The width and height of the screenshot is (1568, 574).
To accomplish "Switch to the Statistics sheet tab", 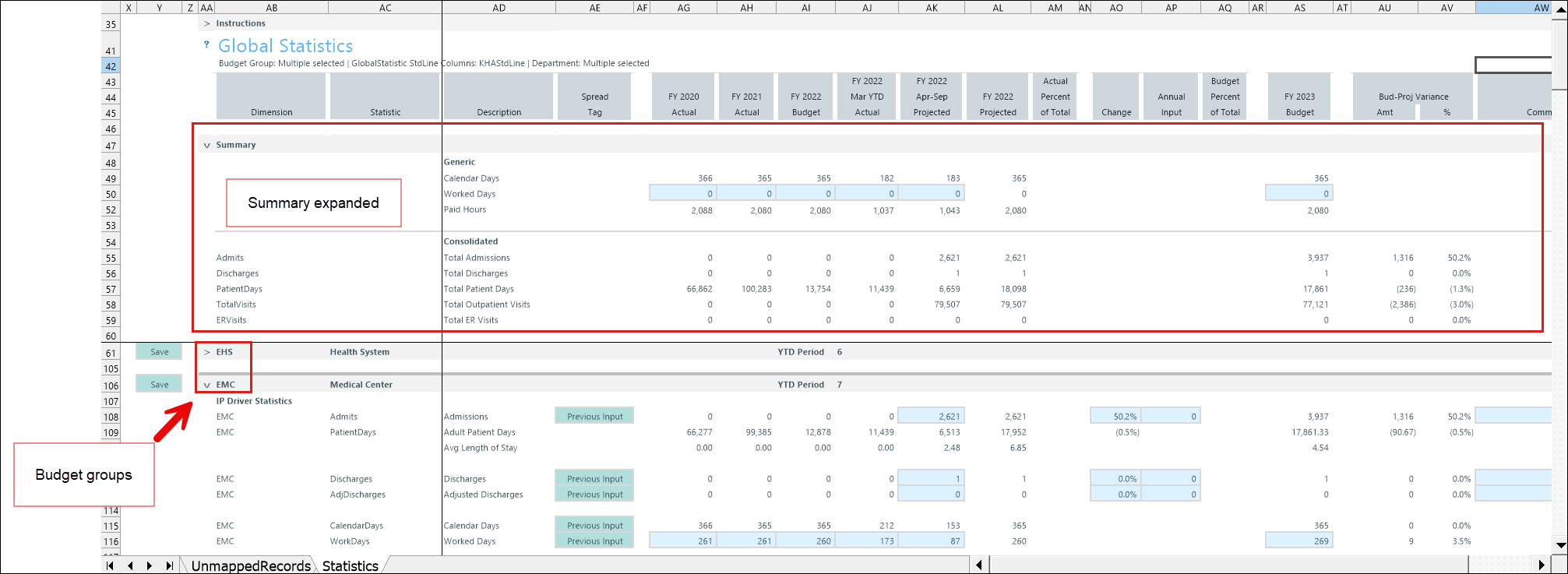I will click(x=350, y=565).
